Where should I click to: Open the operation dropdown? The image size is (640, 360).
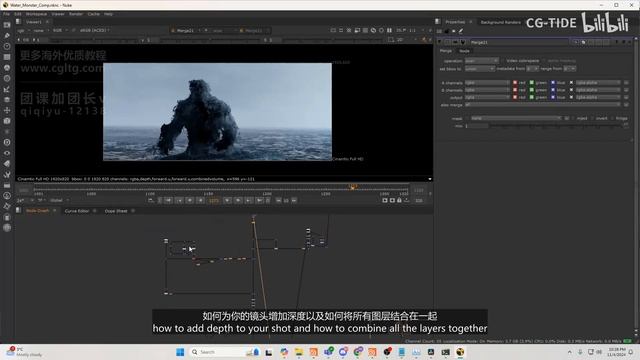click(482, 61)
